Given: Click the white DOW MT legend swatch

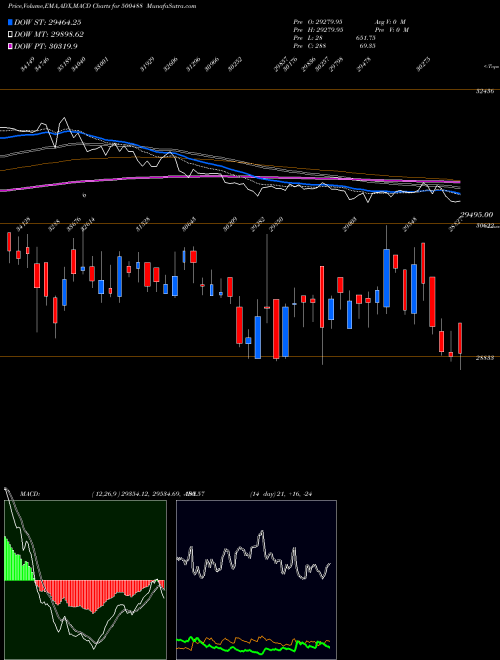Looking at the screenshot, I should (10, 35).
